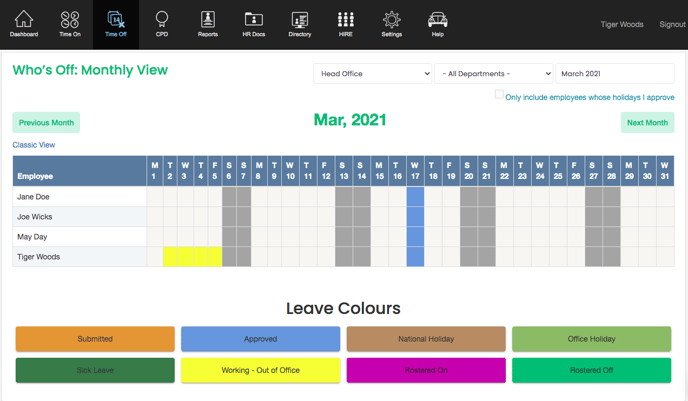Expand the Head Office location dropdown
This screenshot has width=688, height=401.
point(372,74)
